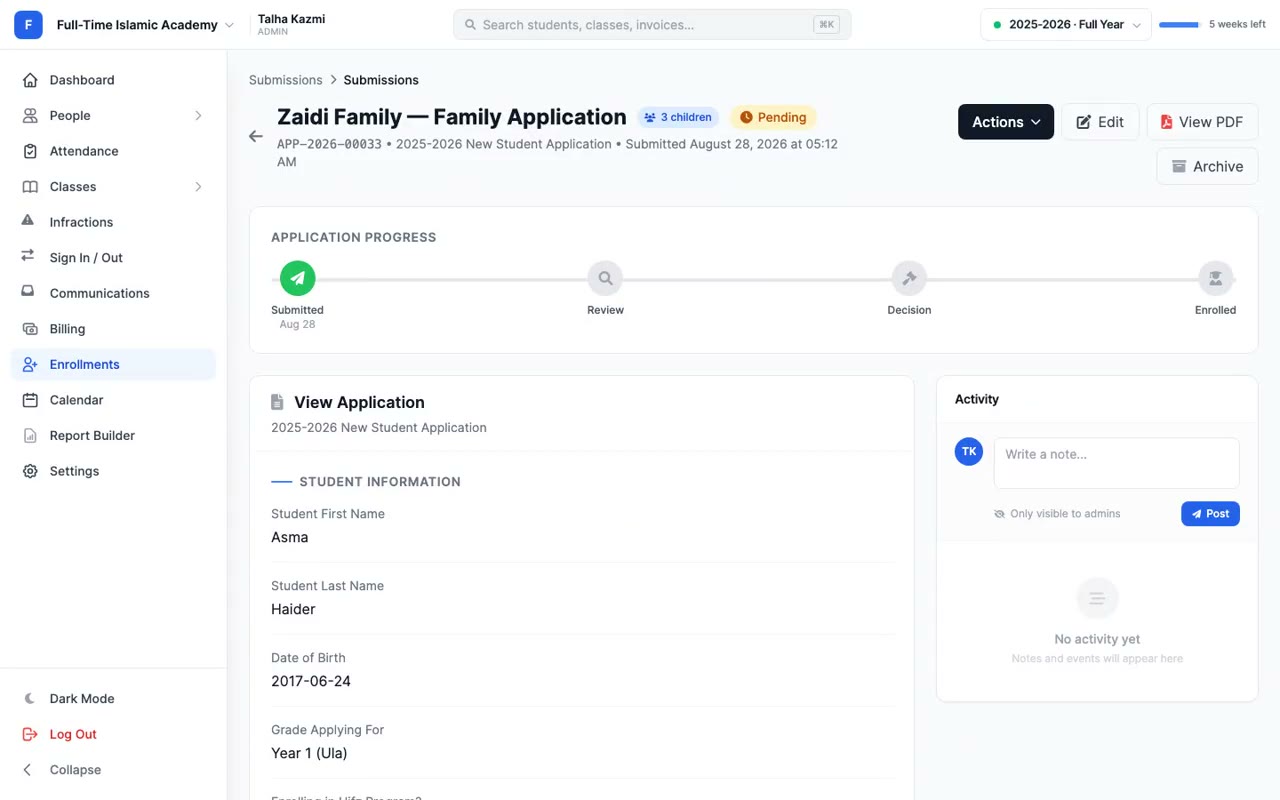Click the Report Builder document icon
This screenshot has height=800, width=1280.
click(x=30, y=436)
